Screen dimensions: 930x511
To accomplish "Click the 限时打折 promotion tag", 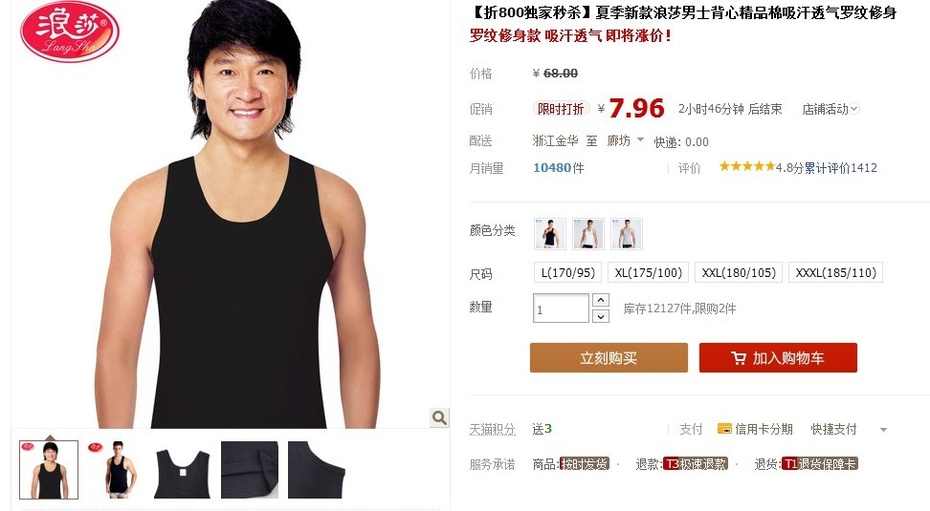I will (560, 108).
